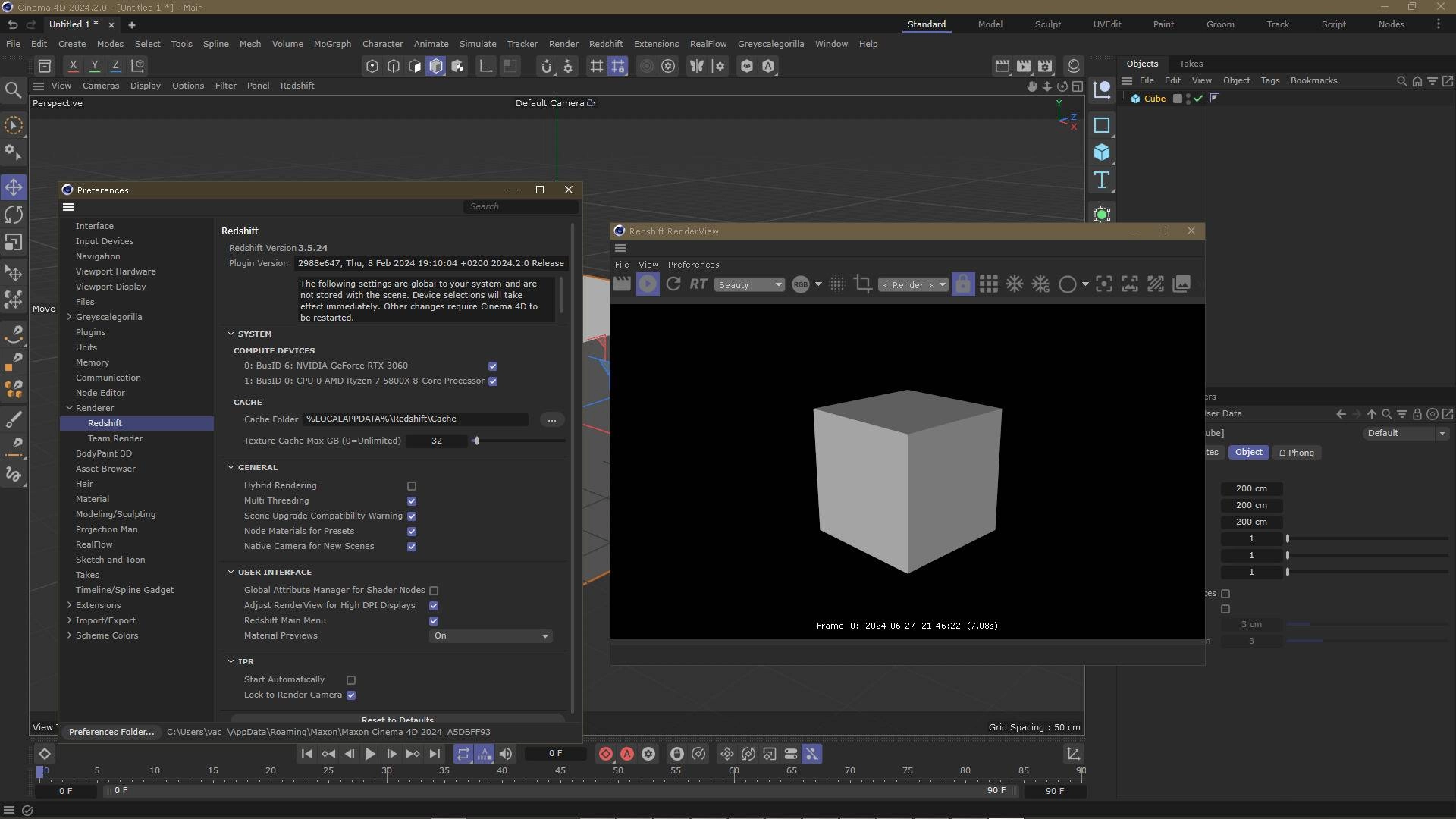Go to the end of animation

[435, 754]
